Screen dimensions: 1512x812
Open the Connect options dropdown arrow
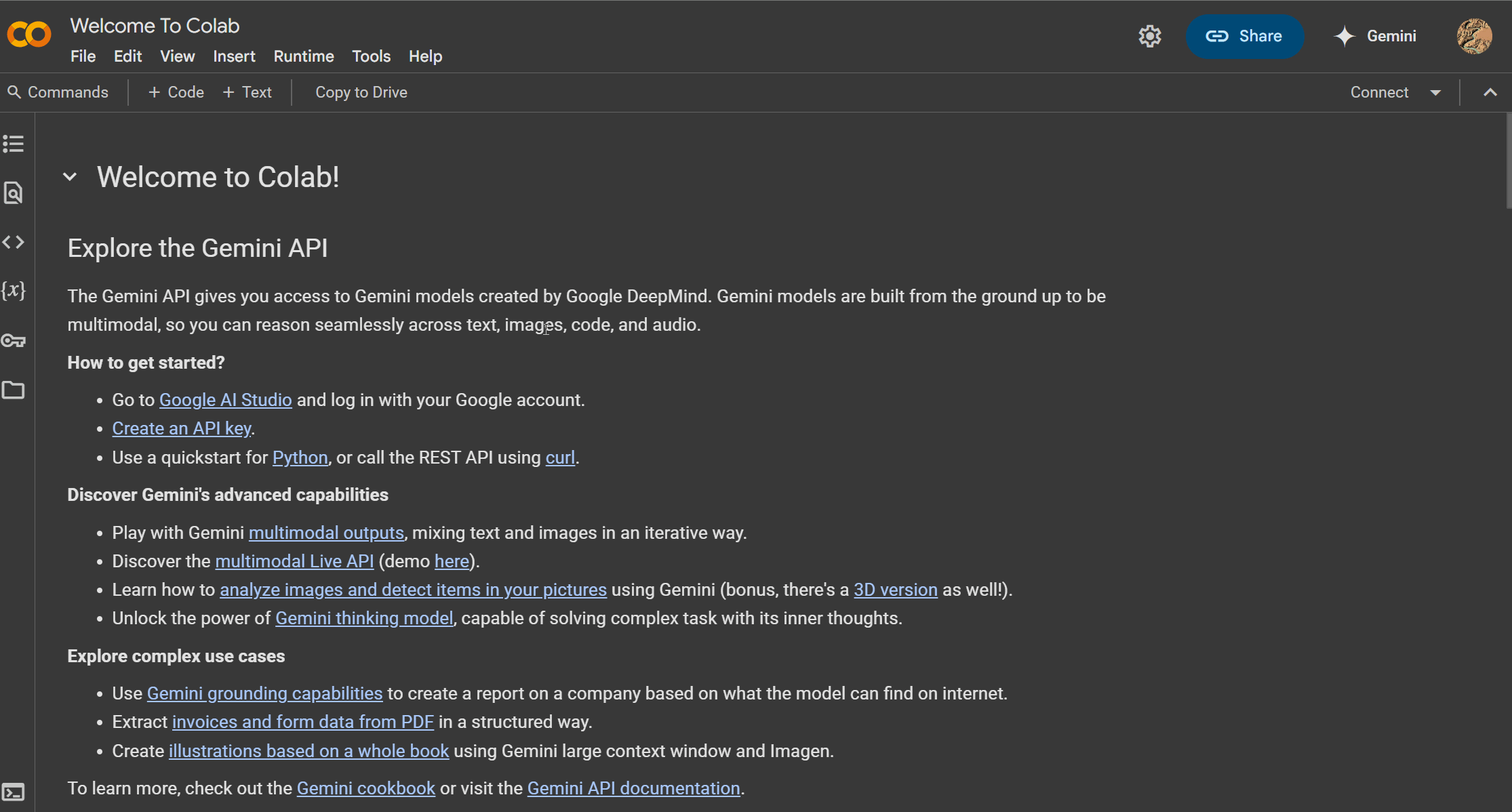click(x=1435, y=93)
